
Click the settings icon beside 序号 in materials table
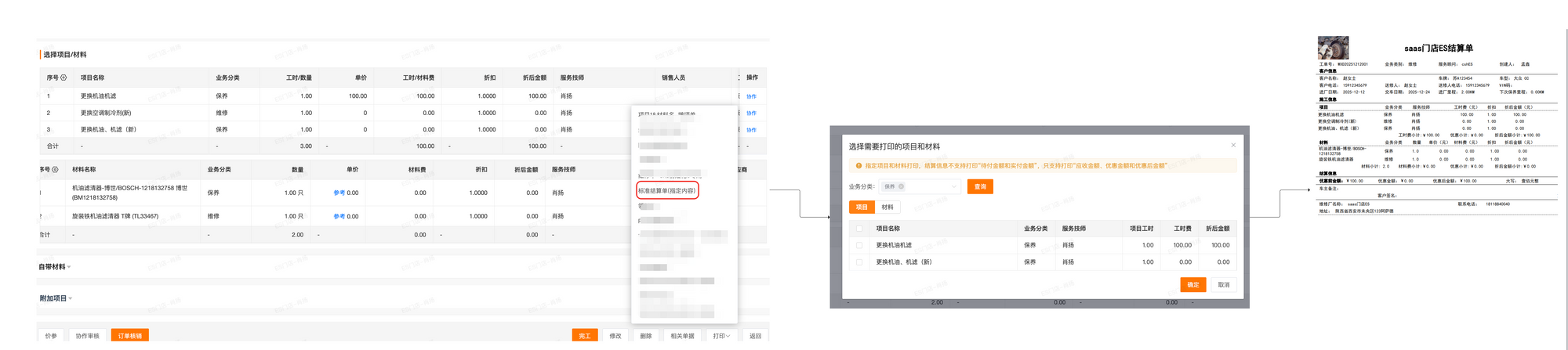(55, 170)
